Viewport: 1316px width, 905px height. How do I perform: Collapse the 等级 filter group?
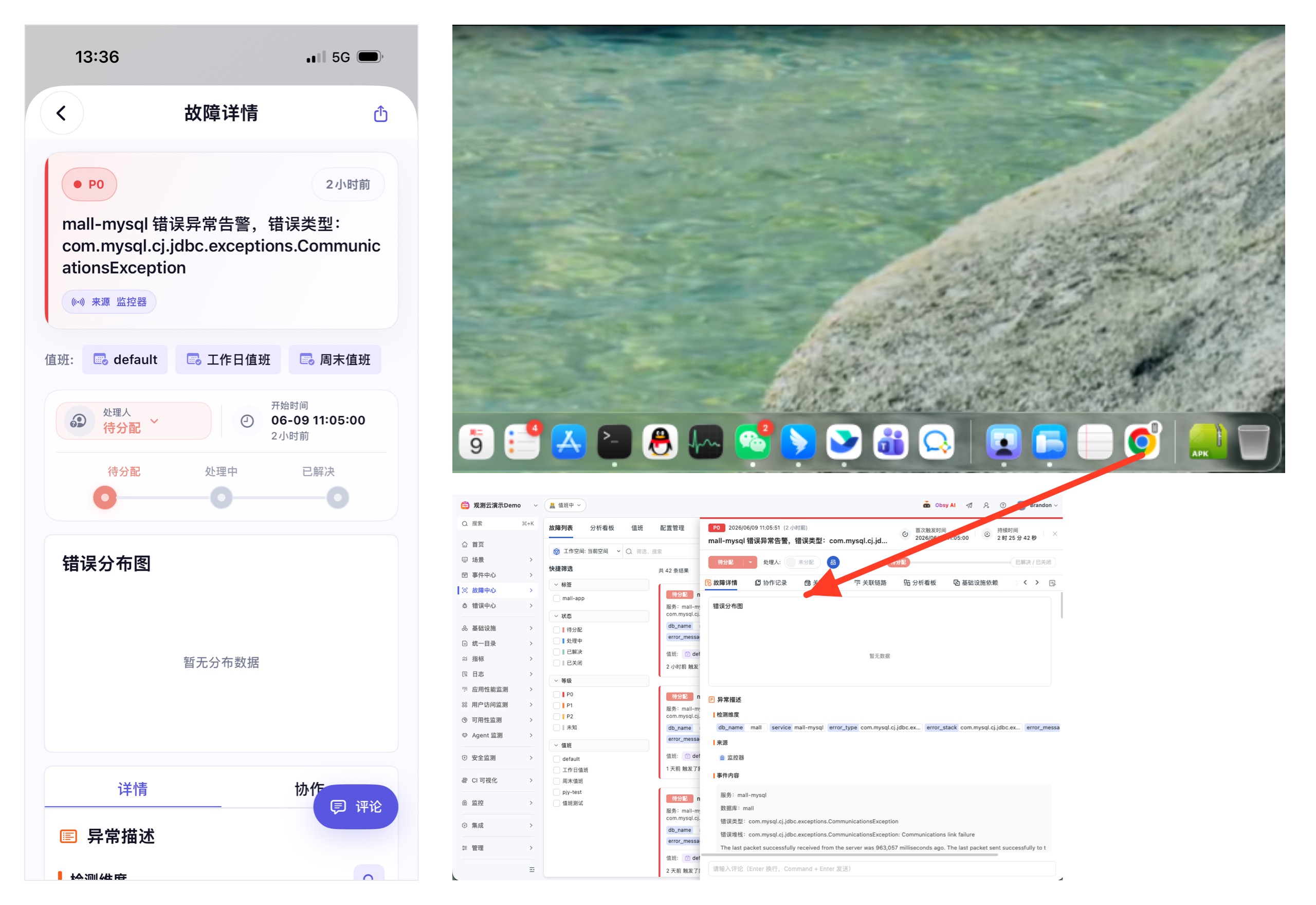598,680
